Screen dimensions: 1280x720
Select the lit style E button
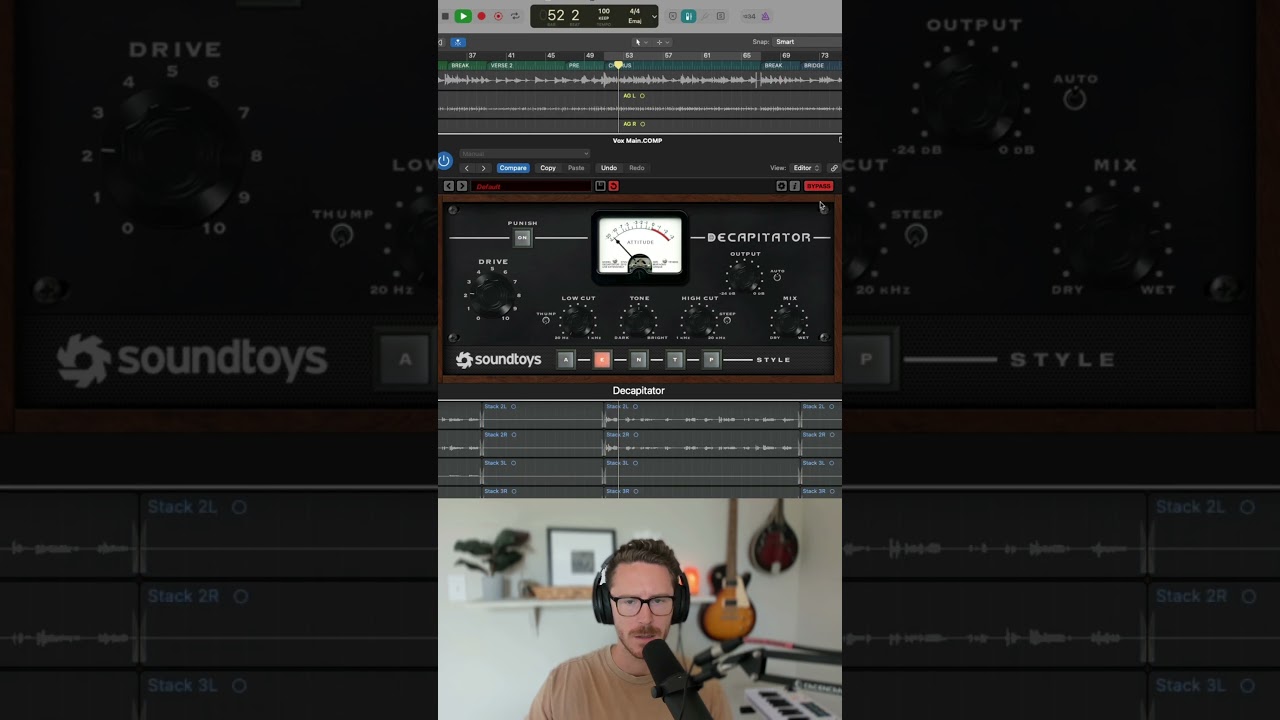pyautogui.click(x=602, y=360)
